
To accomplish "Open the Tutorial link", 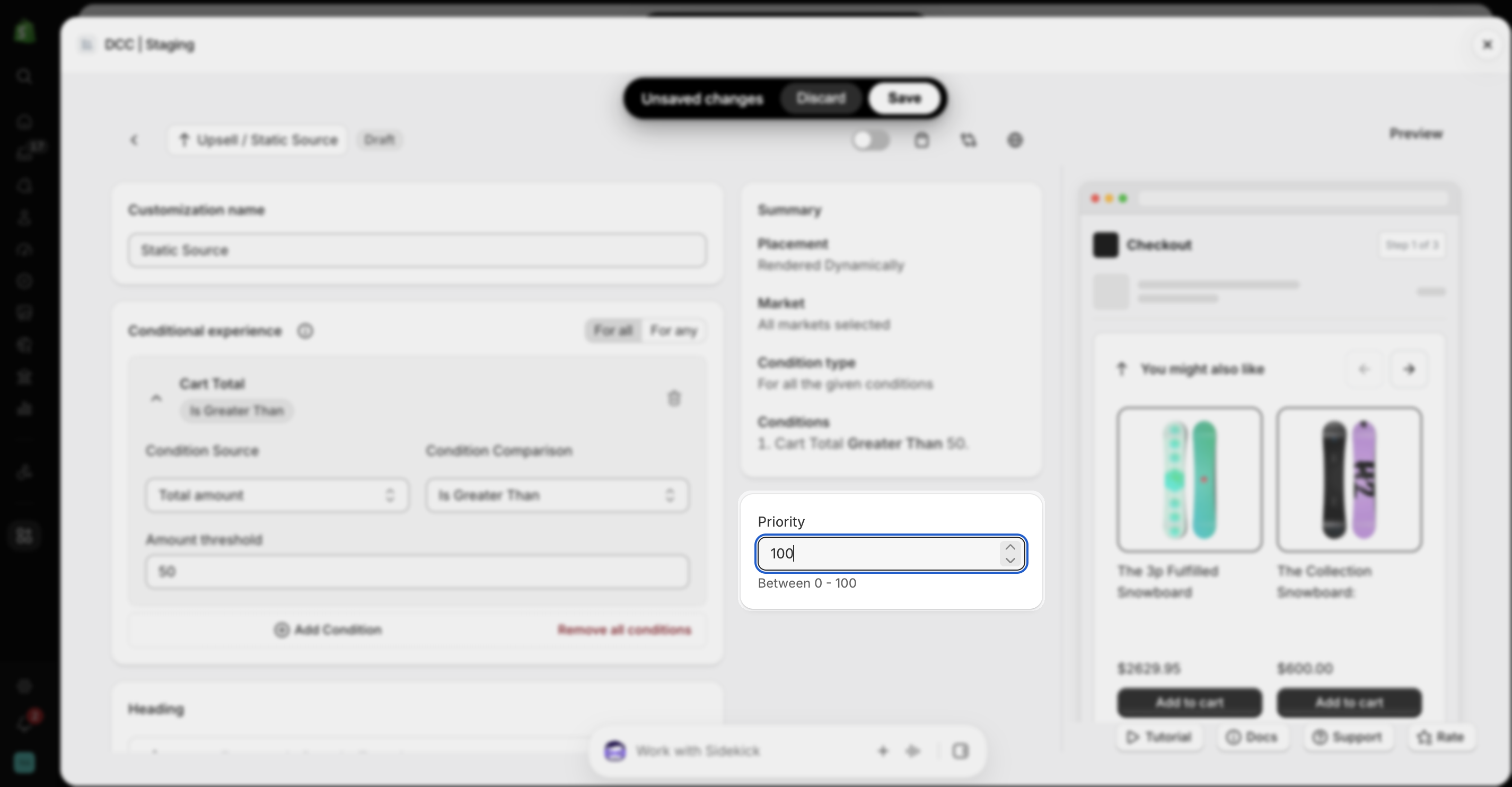I will pos(1159,737).
